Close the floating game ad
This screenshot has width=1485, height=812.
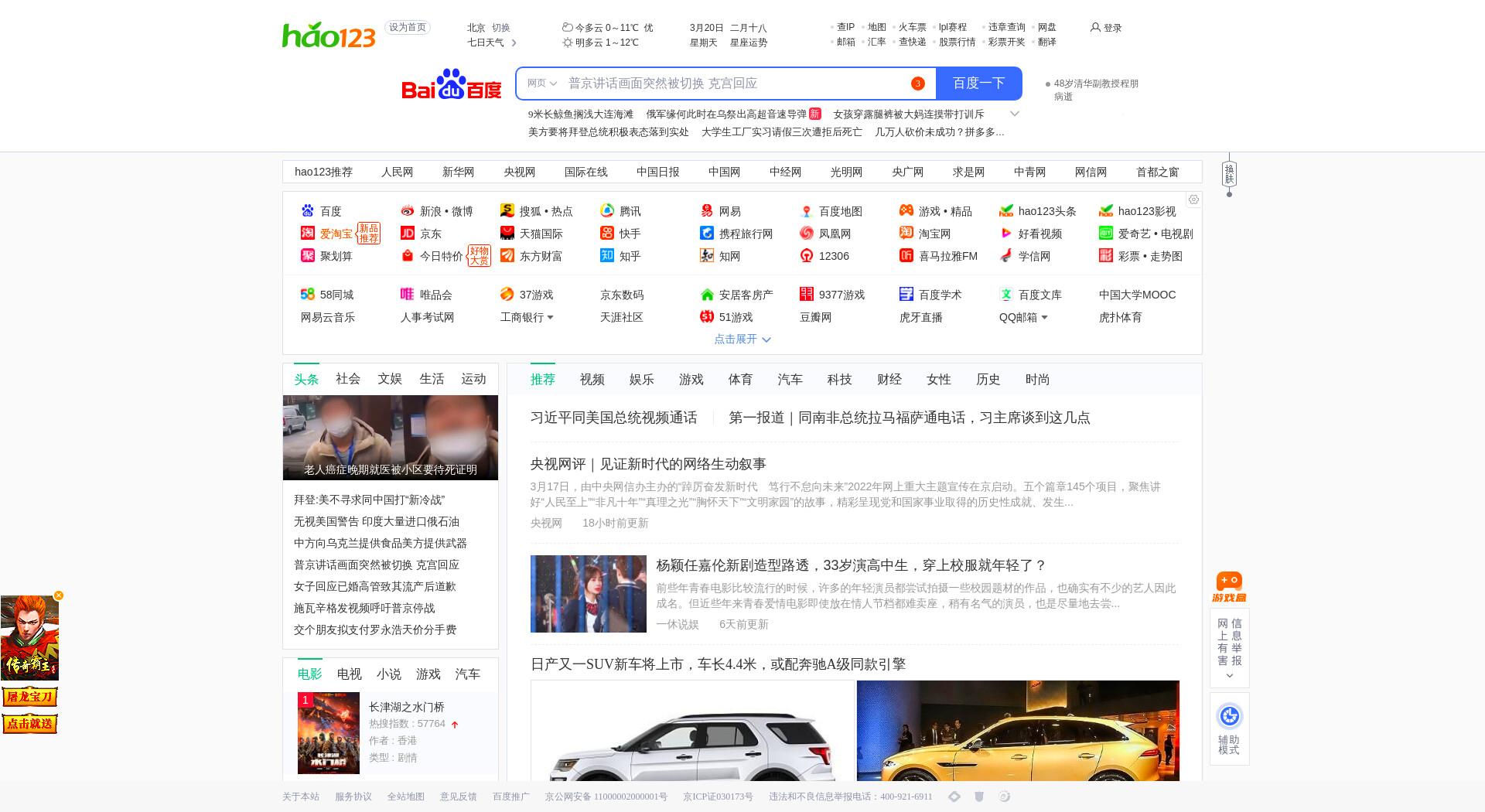tap(59, 595)
